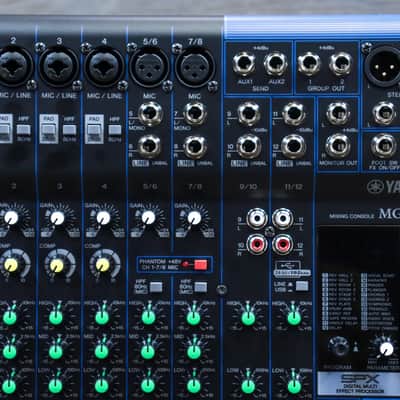400x400 pixels.
Task: Click the HIGH EQ knob on channel 4
Action: 102,317
